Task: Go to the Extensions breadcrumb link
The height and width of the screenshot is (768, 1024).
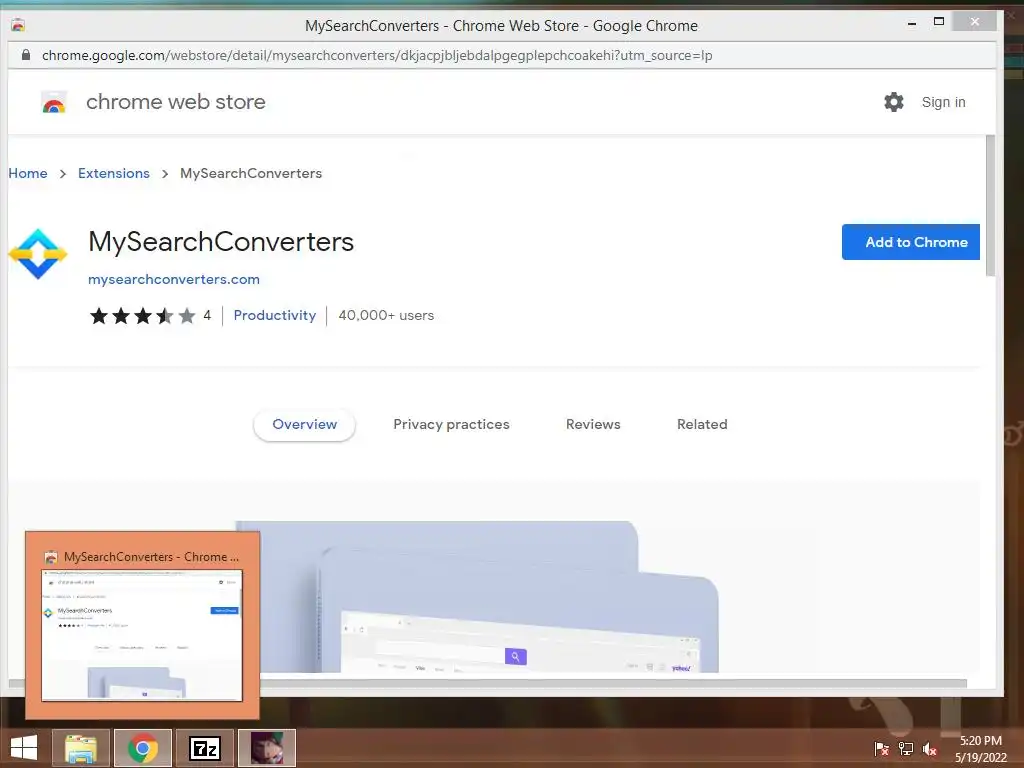Action: pos(114,173)
